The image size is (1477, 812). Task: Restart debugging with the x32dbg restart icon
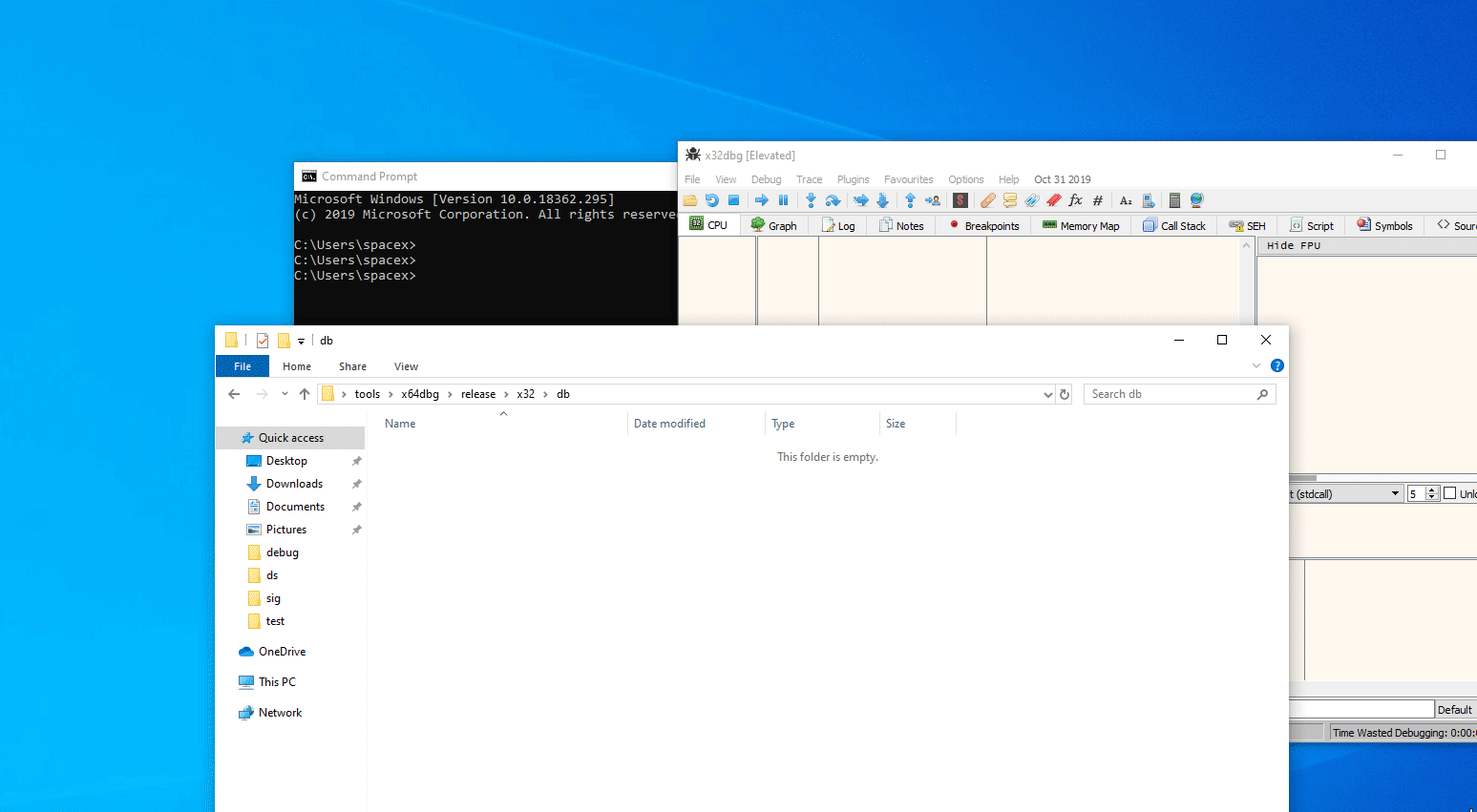[x=711, y=200]
